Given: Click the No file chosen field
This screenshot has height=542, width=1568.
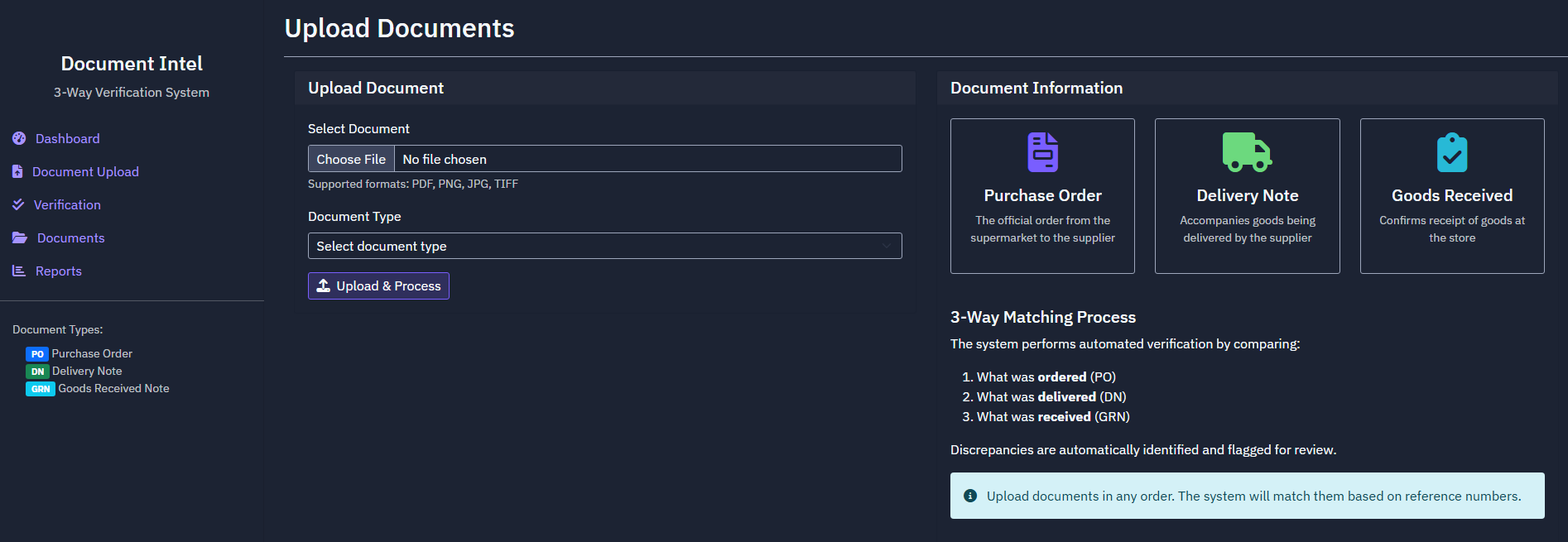Looking at the screenshot, I should tap(646, 159).
